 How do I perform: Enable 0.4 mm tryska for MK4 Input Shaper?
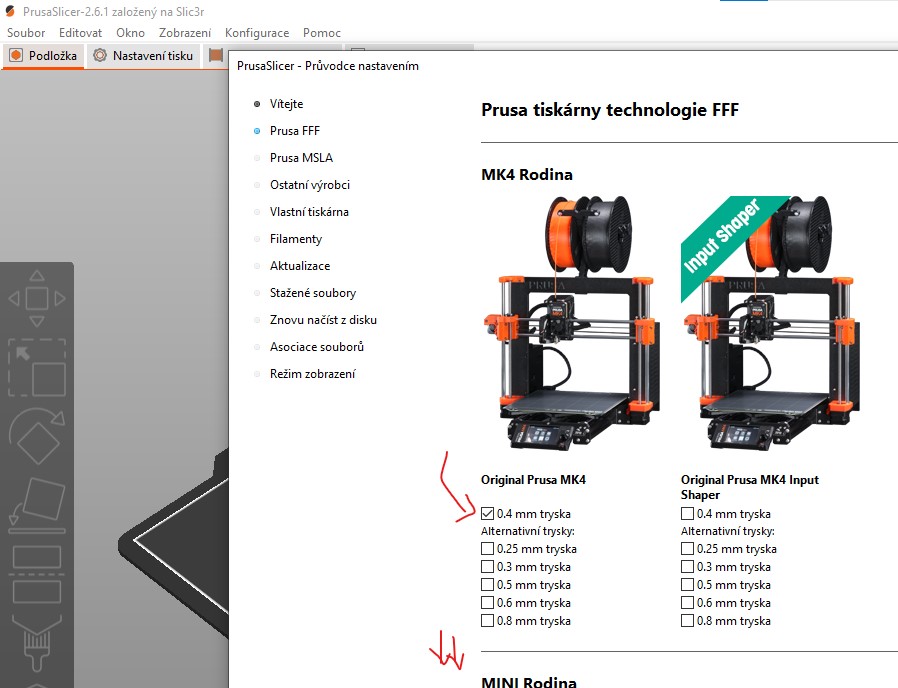tap(688, 514)
